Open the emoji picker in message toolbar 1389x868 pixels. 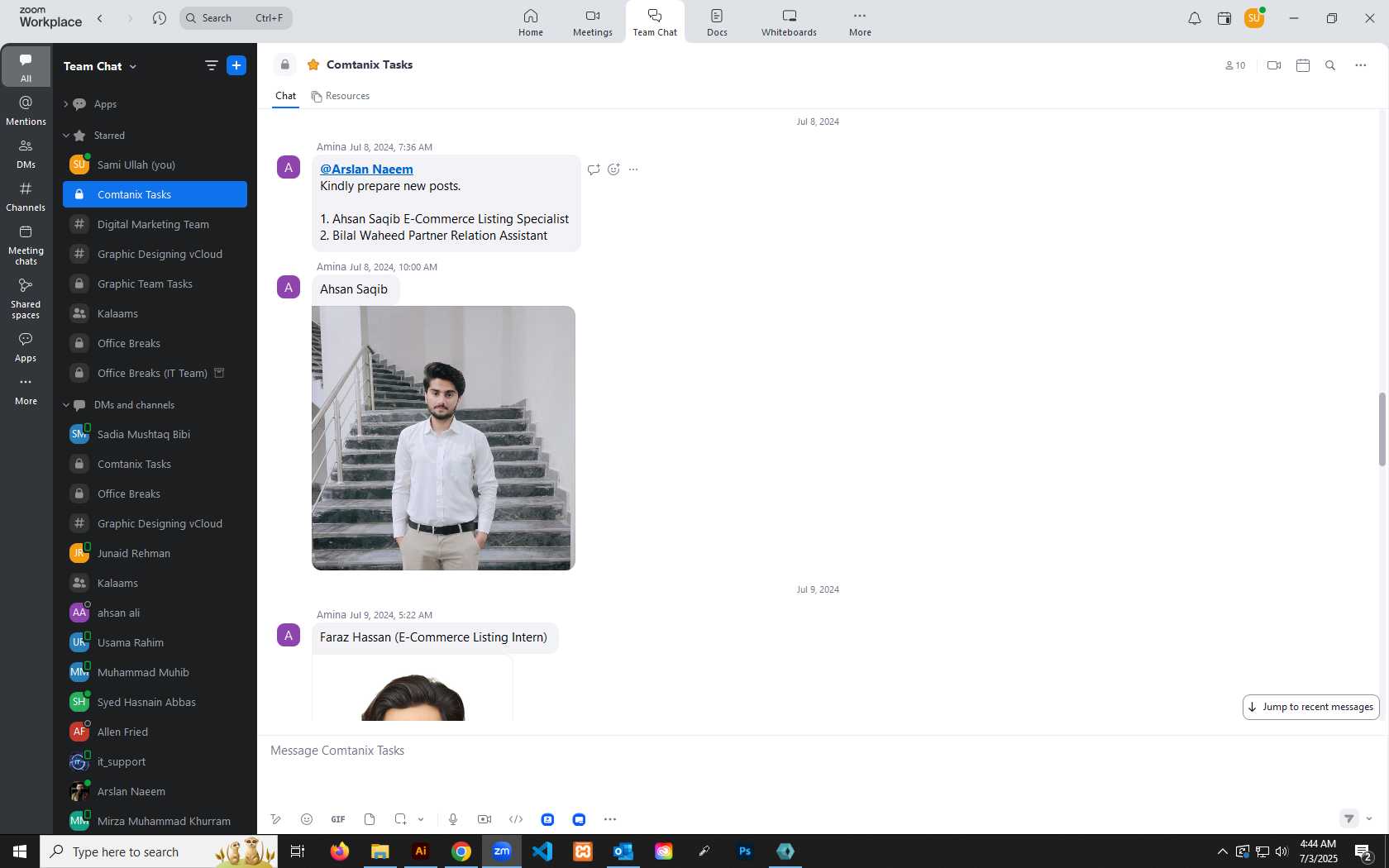(x=307, y=819)
